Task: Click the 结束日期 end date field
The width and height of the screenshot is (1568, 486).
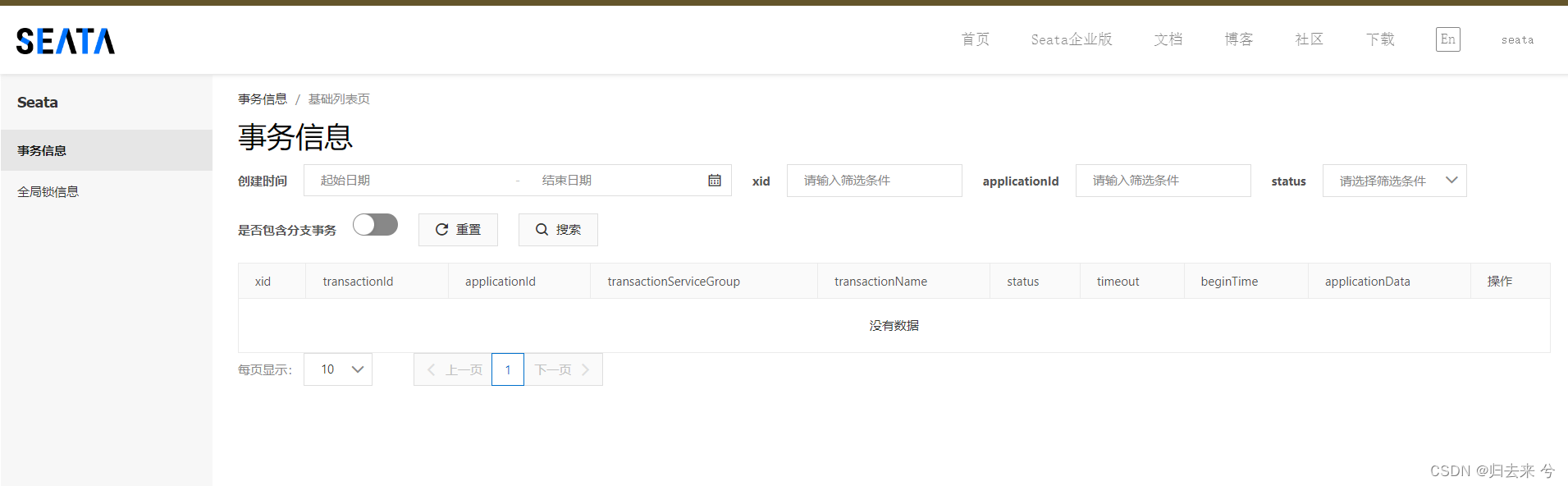Action: (x=615, y=180)
